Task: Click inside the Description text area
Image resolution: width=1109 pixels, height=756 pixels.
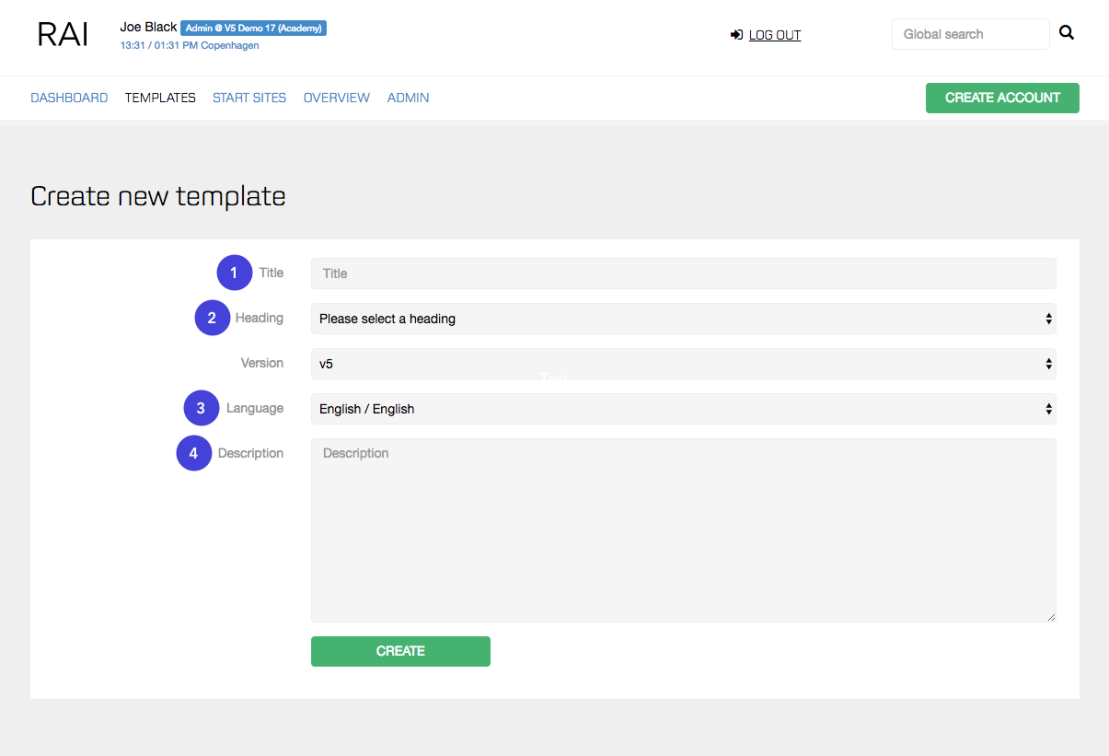Action: click(683, 530)
